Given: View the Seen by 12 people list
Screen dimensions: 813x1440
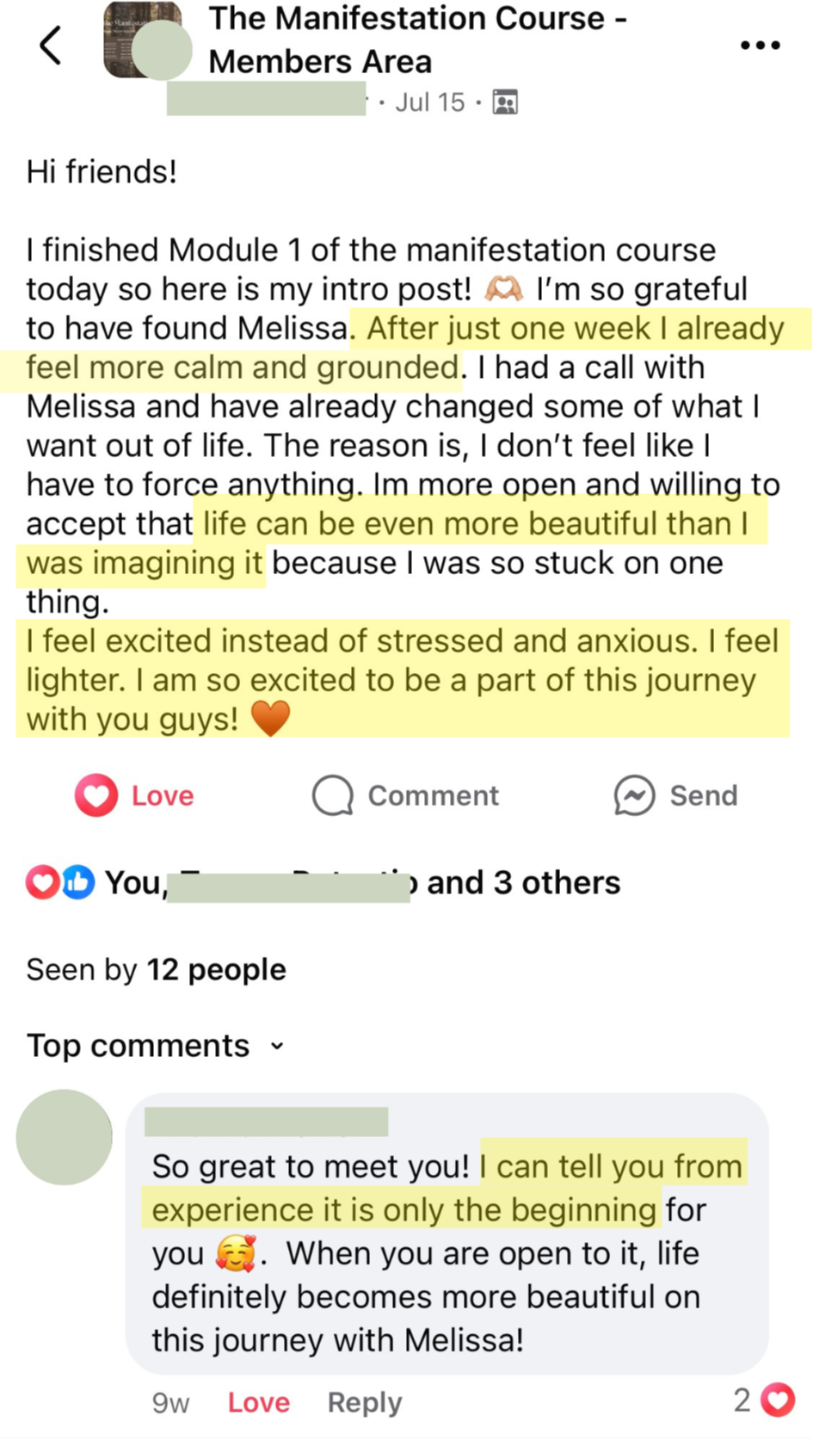Looking at the screenshot, I should point(156,970).
